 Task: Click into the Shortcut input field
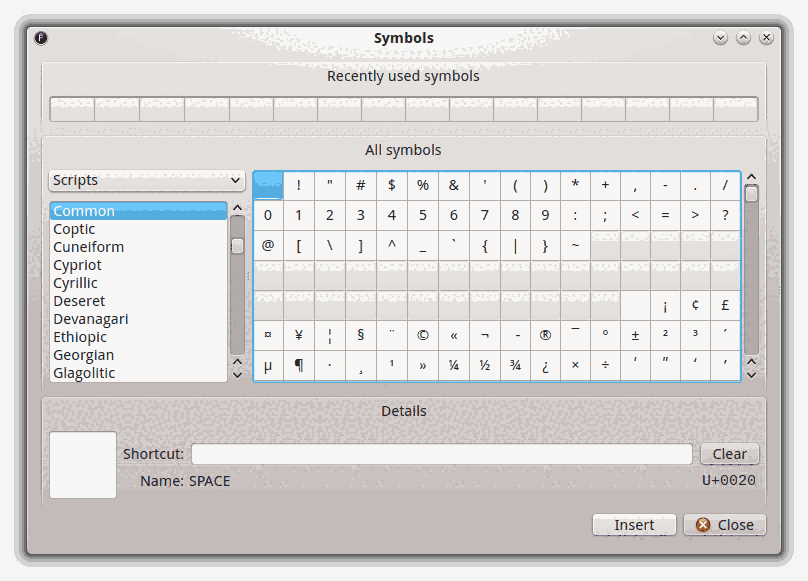coord(441,454)
